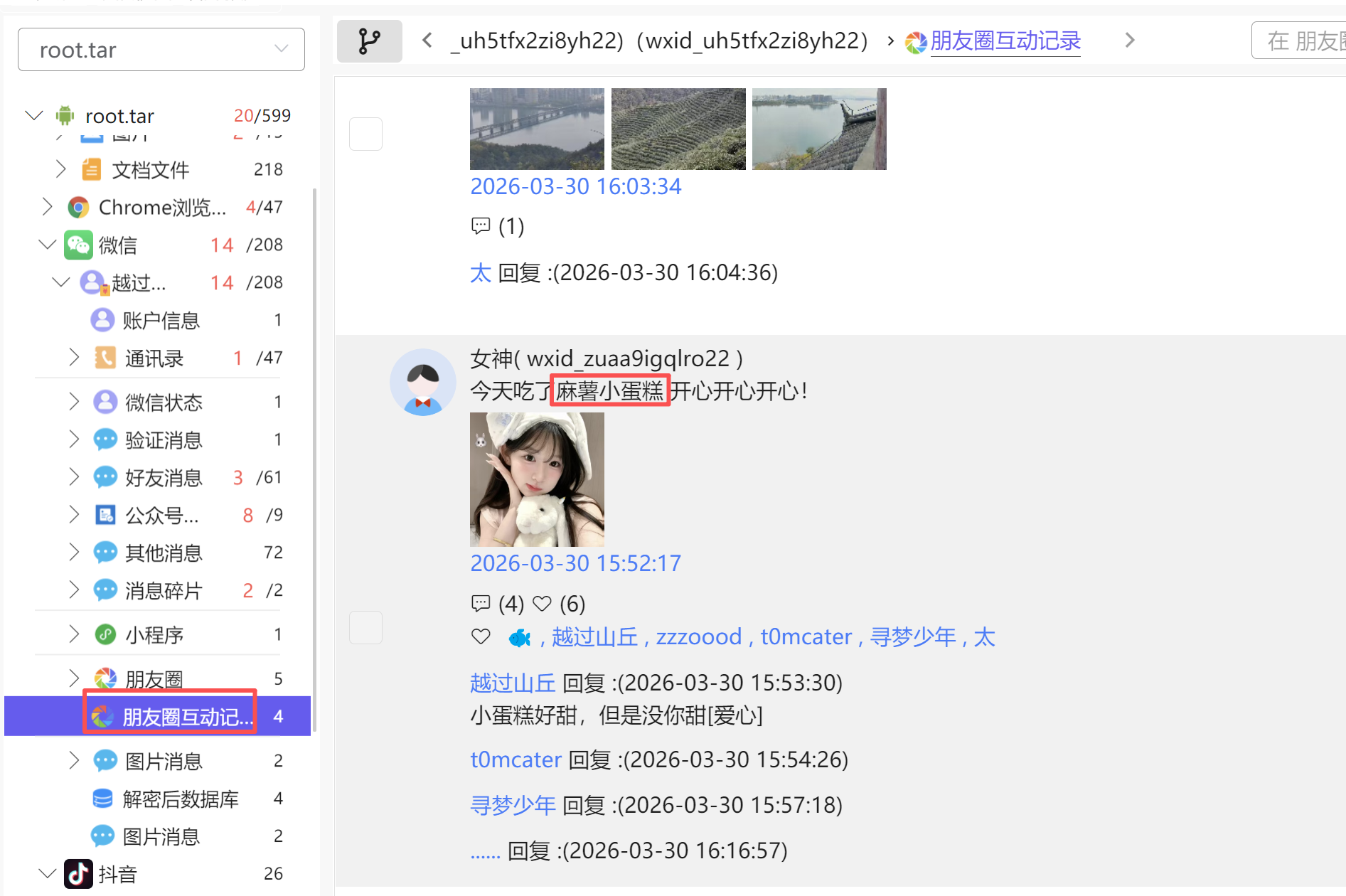Expand the 文档文件 folder node
Viewport: 1346px width, 896px height.
click(61, 169)
